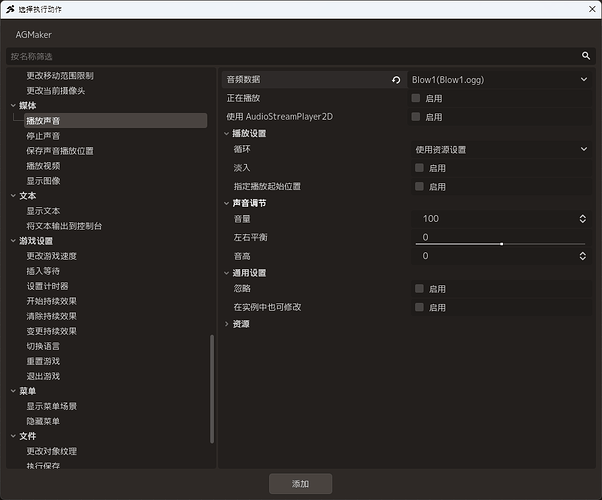Click the 添加 button
This screenshot has width=602, height=500.
[300, 484]
